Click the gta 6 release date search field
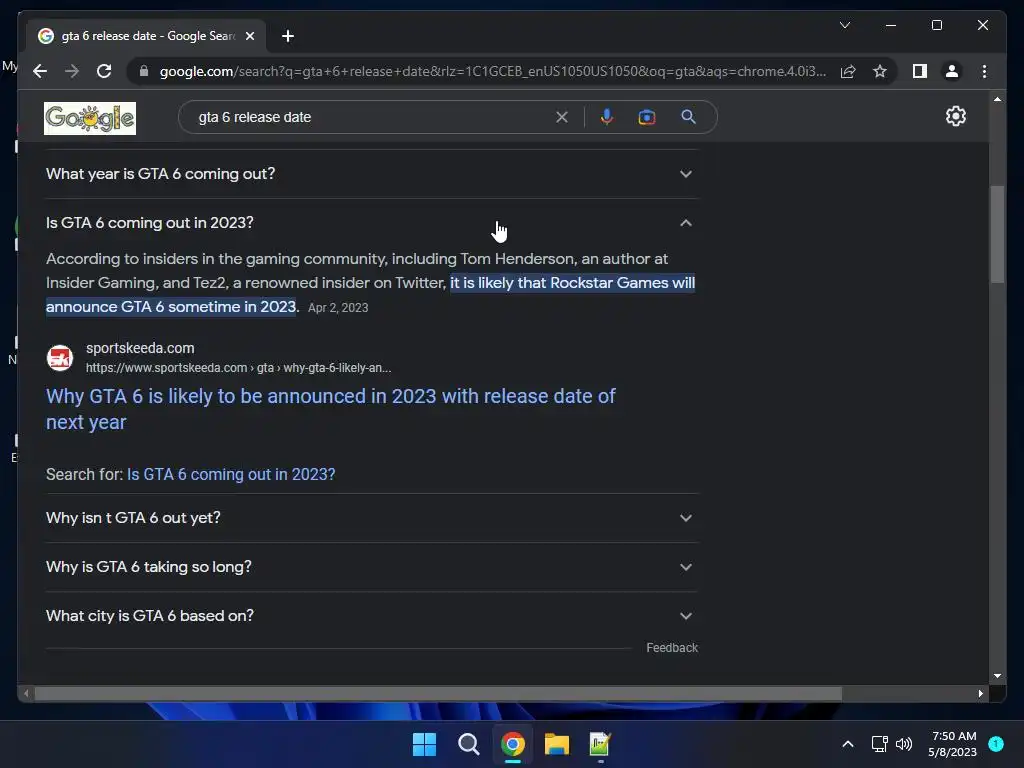This screenshot has width=1024, height=768. click(372, 117)
